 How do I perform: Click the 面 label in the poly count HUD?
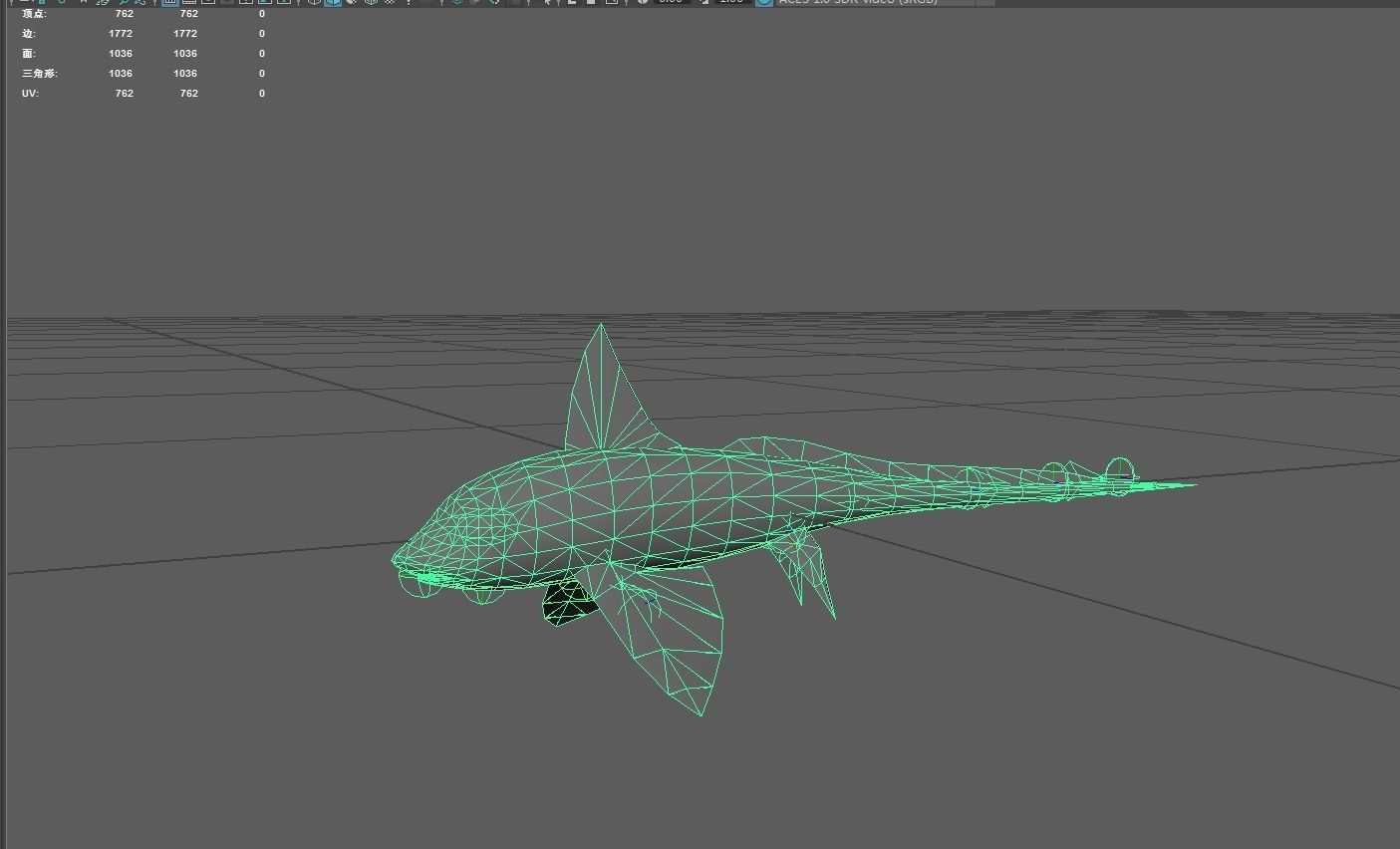(x=28, y=54)
